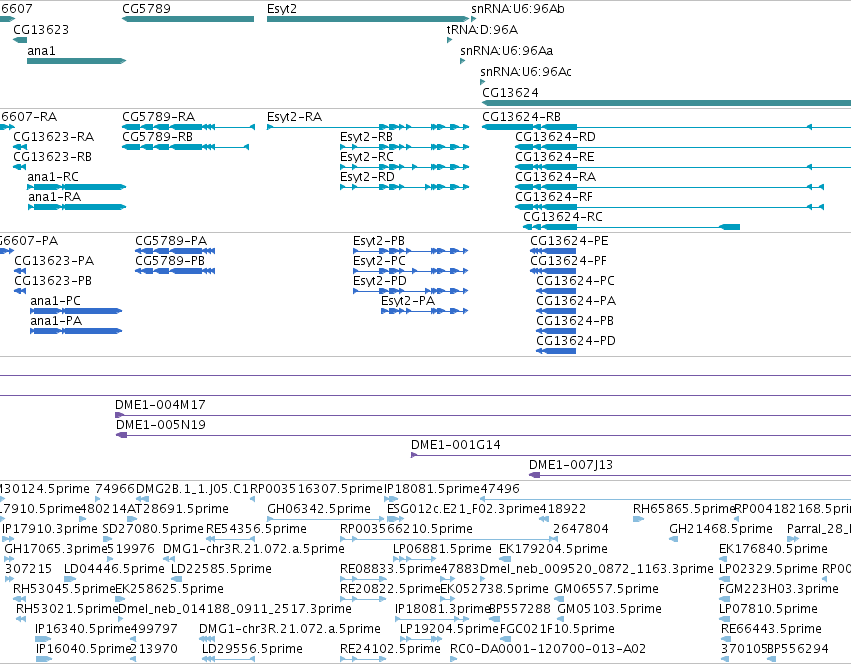The width and height of the screenshot is (851, 664).
Task: Select the GH21468.5prime EST
Action: pyautogui.click(x=674, y=540)
